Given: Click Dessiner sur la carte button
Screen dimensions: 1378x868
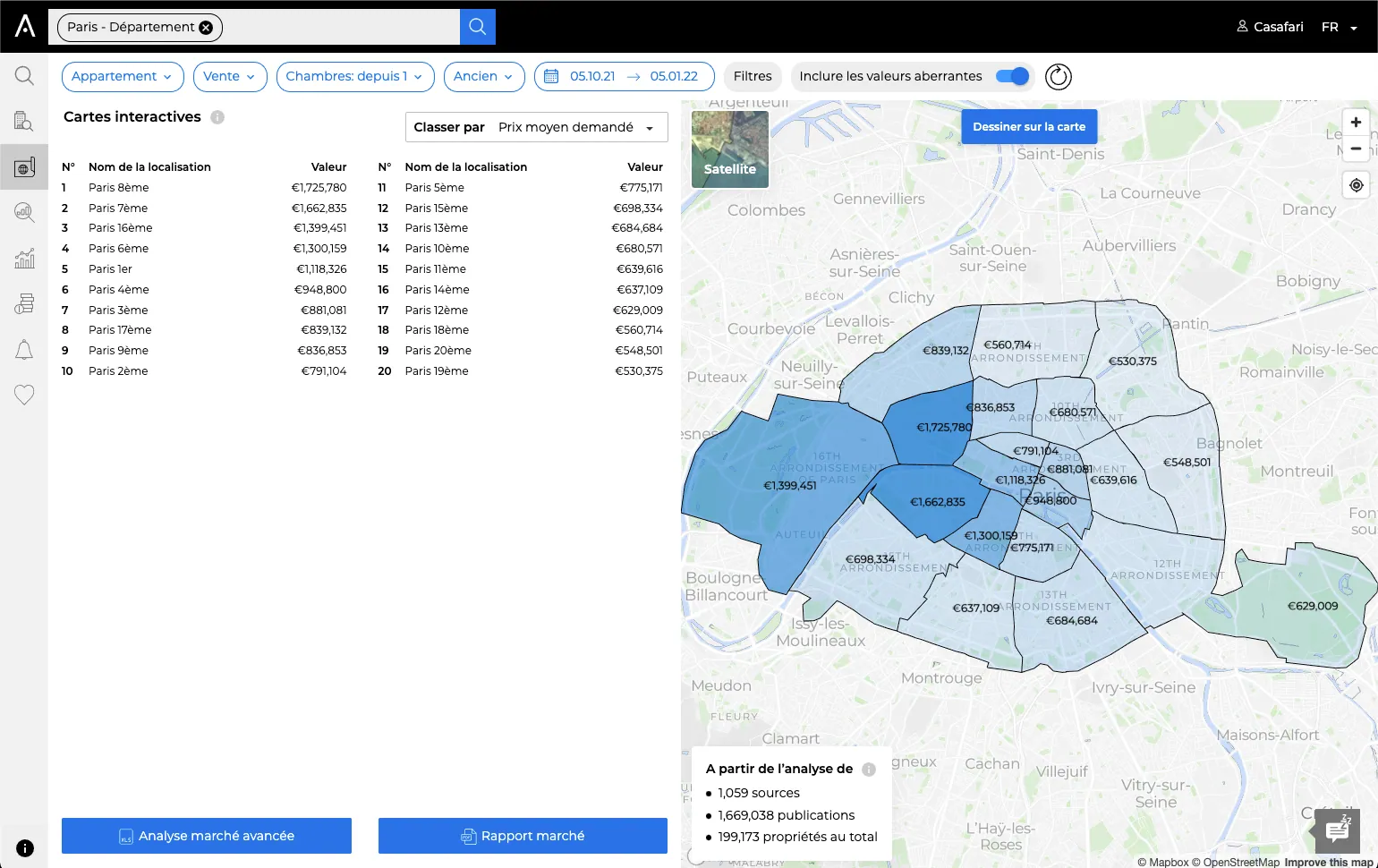Looking at the screenshot, I should pyautogui.click(x=1029, y=126).
